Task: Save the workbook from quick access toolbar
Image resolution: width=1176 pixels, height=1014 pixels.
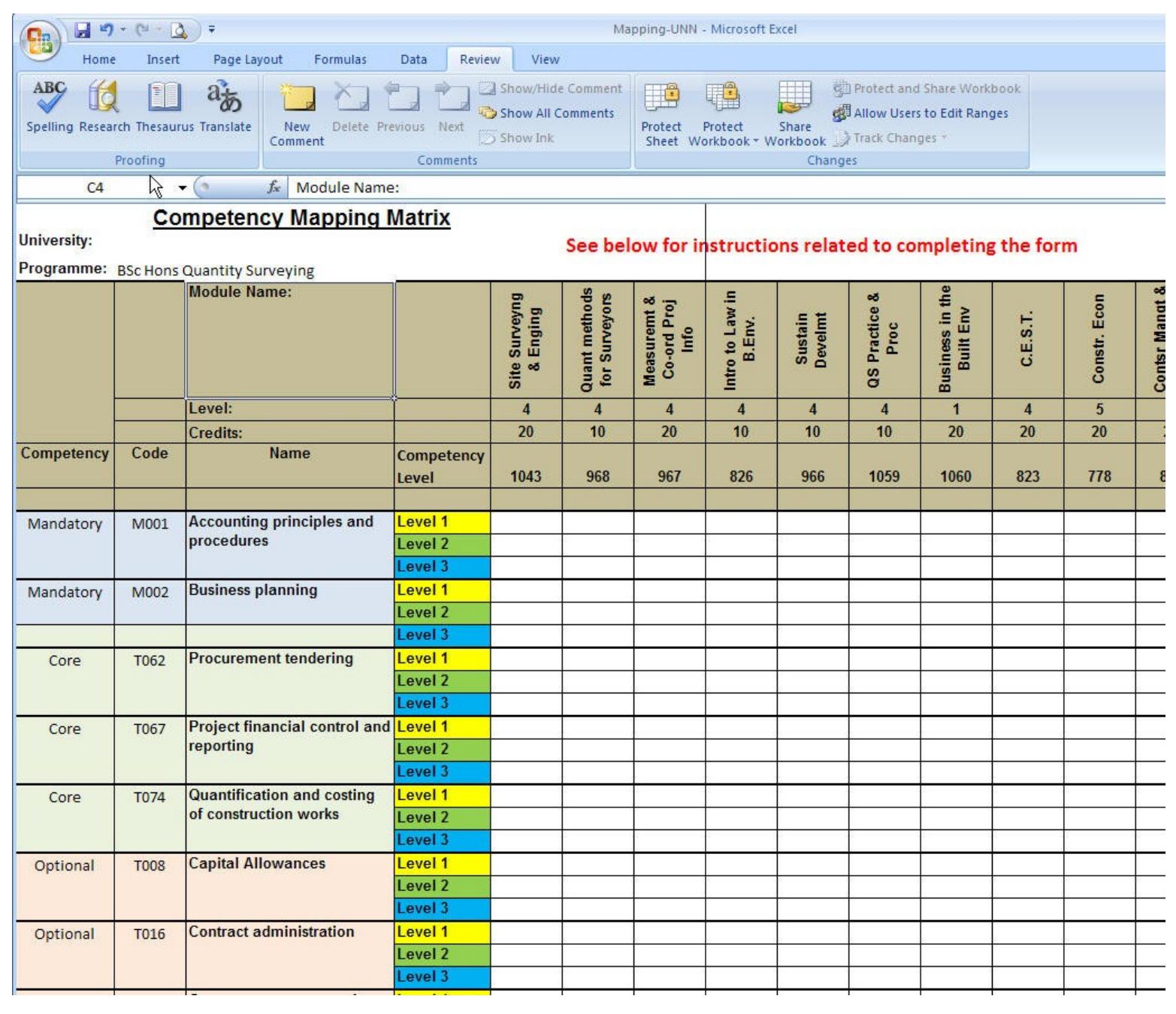Action: 83,30
